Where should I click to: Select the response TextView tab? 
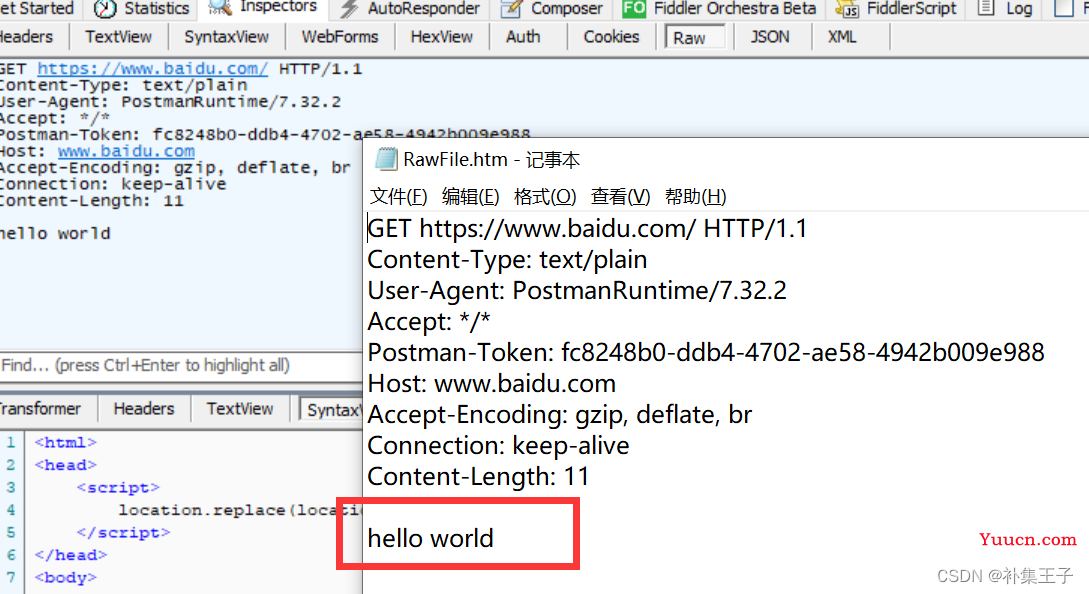click(x=240, y=409)
